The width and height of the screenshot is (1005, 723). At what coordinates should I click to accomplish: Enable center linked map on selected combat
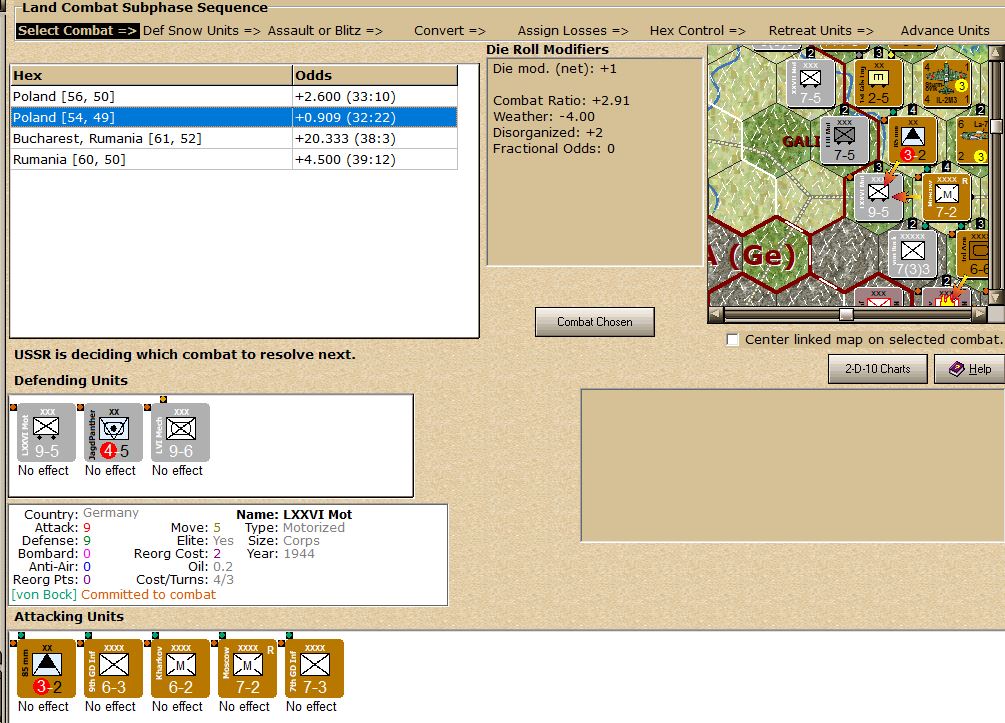(733, 340)
